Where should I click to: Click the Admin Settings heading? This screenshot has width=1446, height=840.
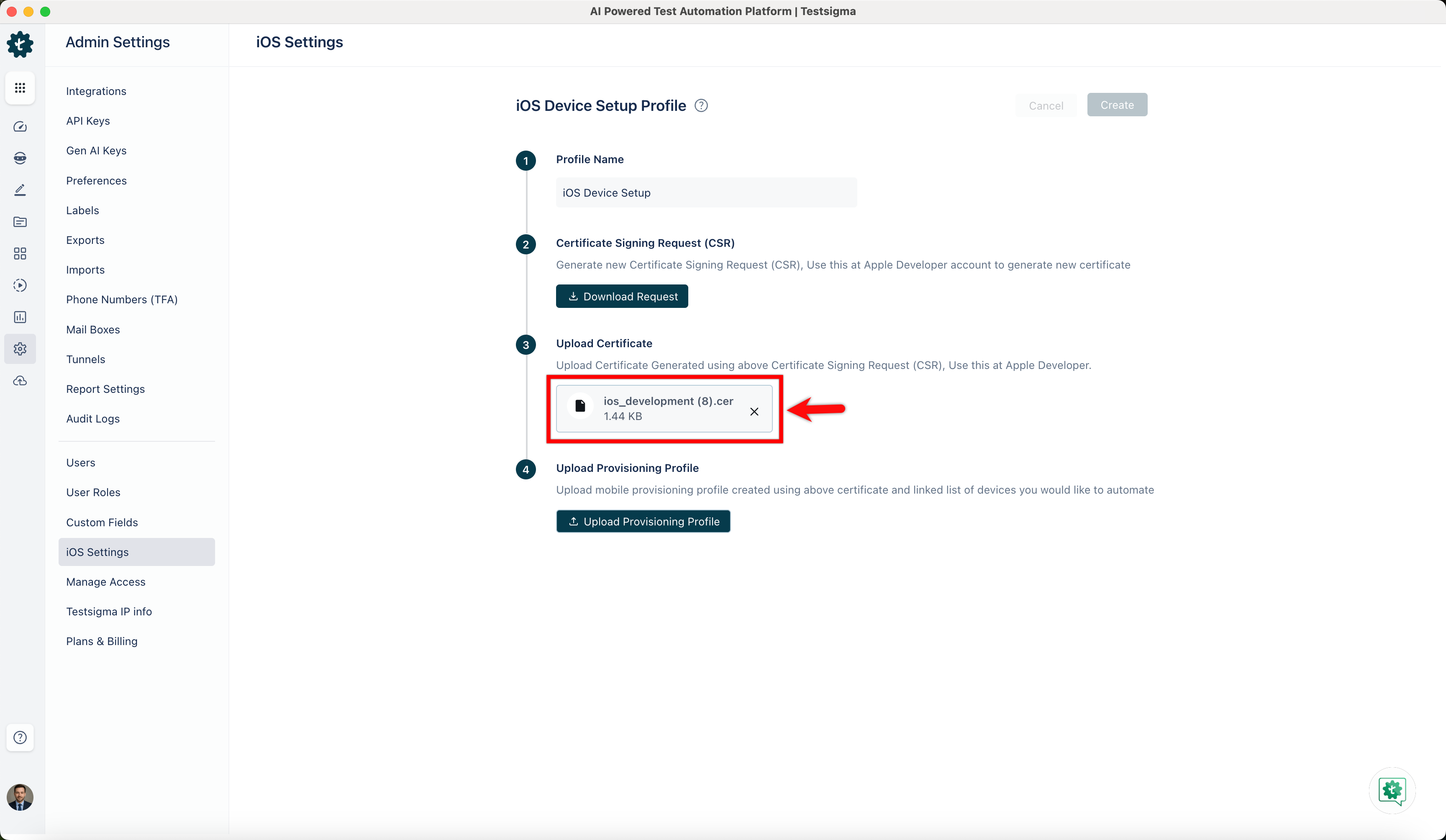[x=118, y=42]
